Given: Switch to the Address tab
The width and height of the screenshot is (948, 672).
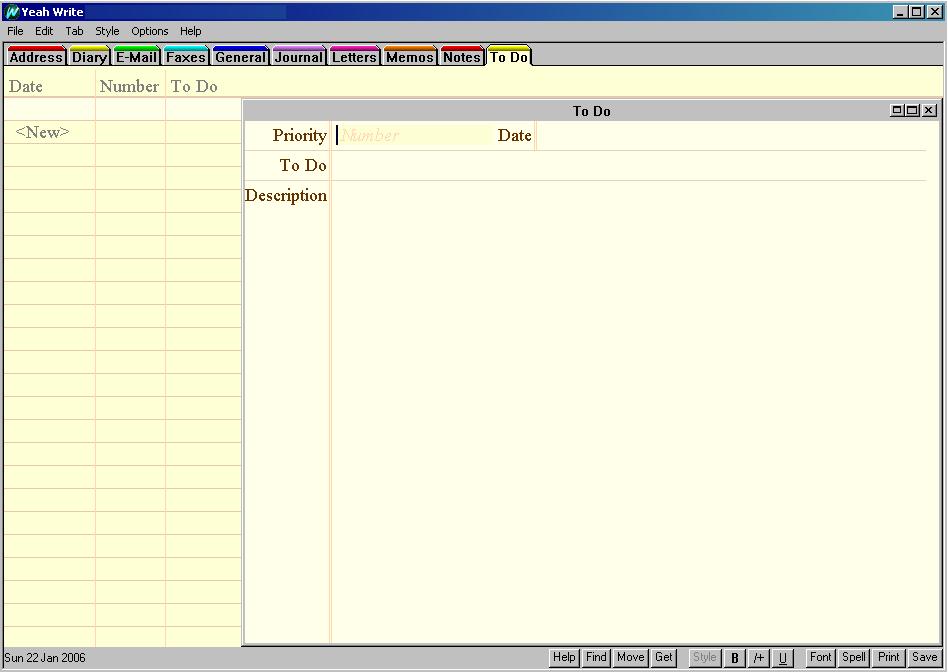Looking at the screenshot, I should (36, 57).
